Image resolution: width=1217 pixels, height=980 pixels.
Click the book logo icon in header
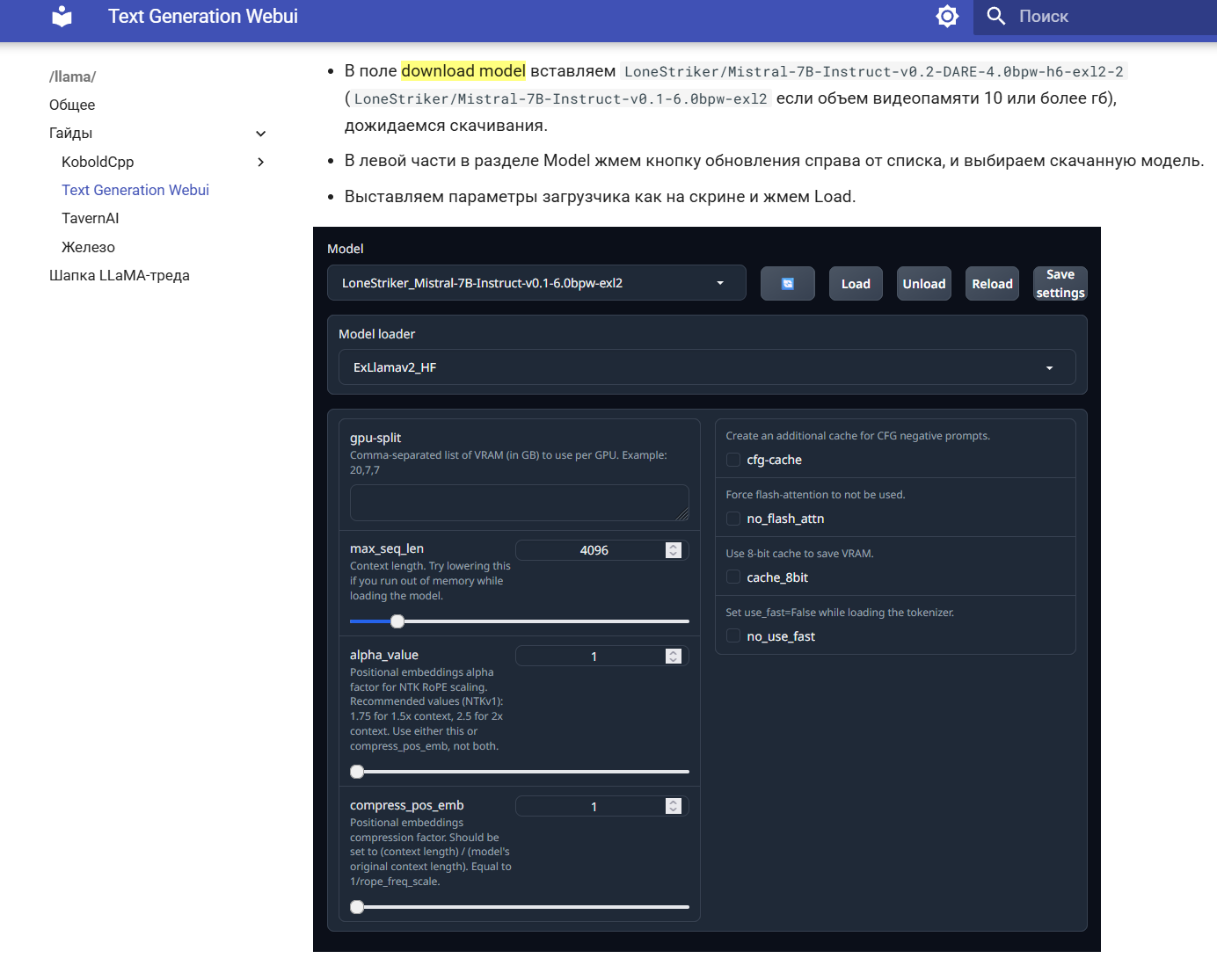click(x=62, y=17)
